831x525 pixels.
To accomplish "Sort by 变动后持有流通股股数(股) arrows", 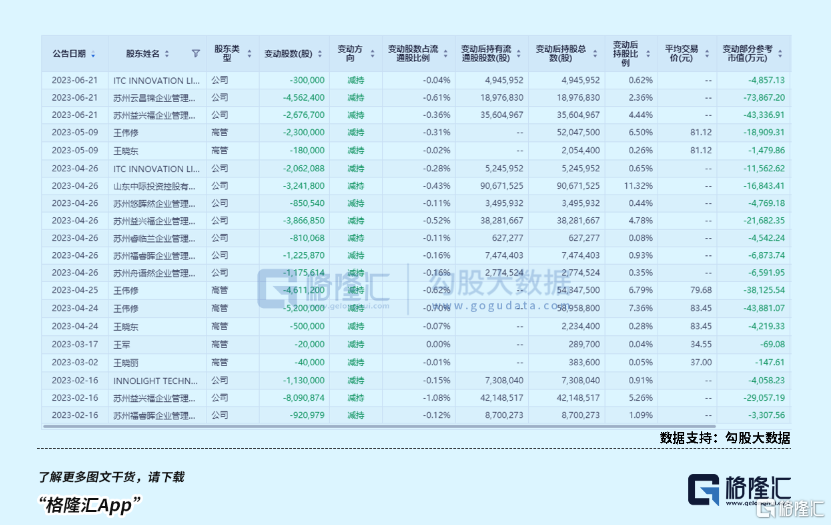I will tap(518, 54).
